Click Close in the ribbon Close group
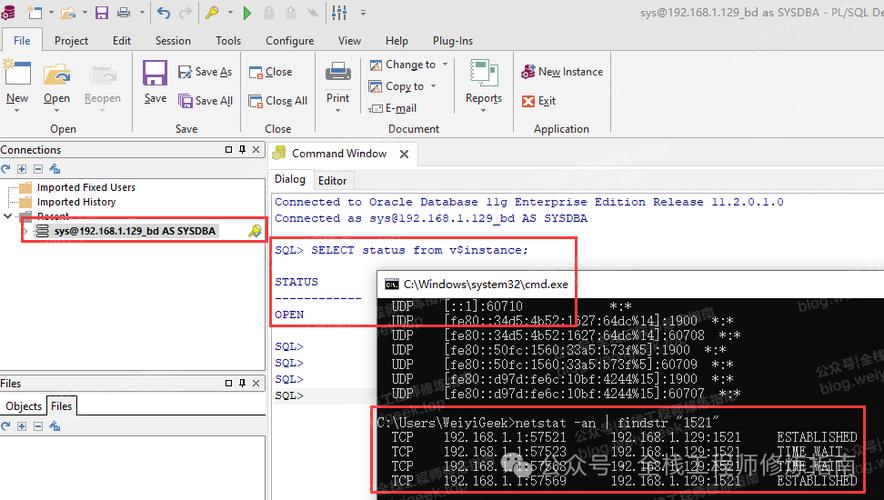This screenshot has height=500, width=884. pos(271,72)
